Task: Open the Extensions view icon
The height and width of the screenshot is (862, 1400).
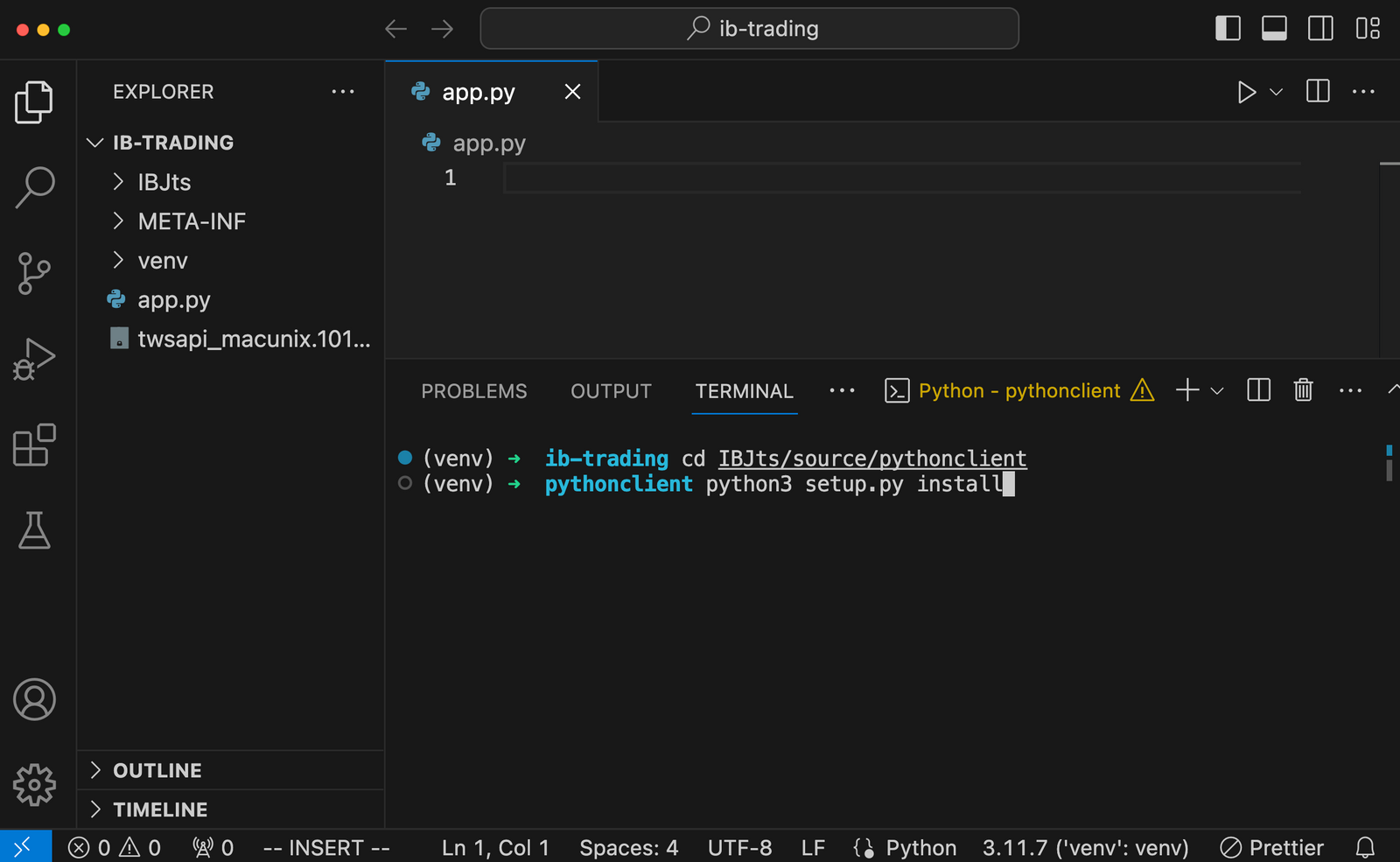Action: 34,445
